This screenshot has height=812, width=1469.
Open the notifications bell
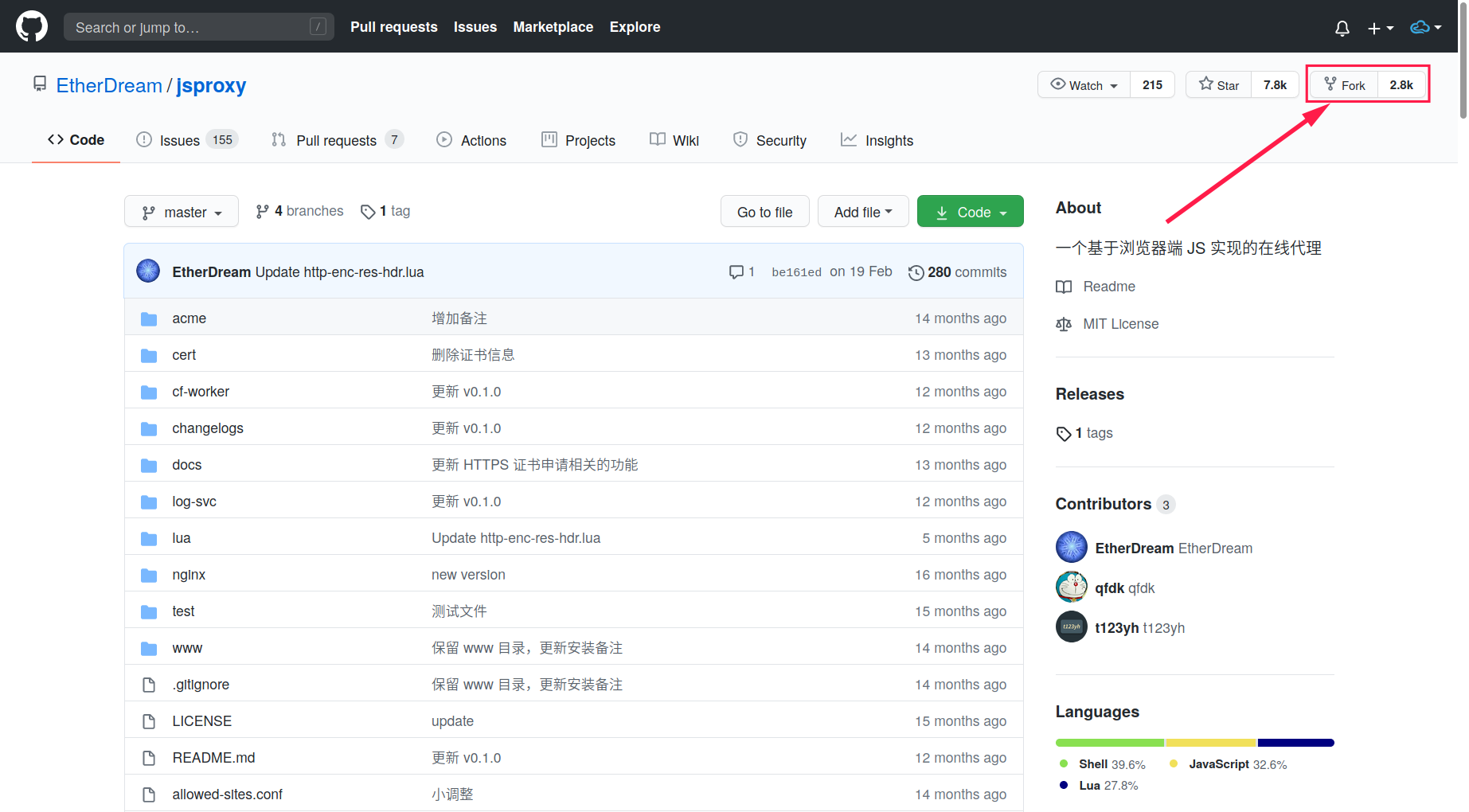click(x=1342, y=28)
